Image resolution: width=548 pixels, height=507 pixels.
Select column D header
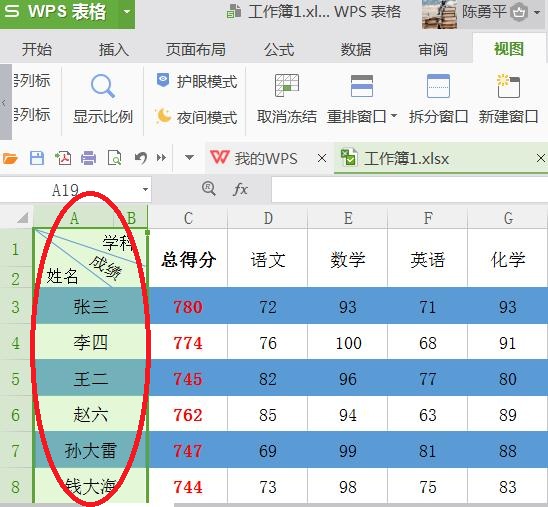click(268, 218)
